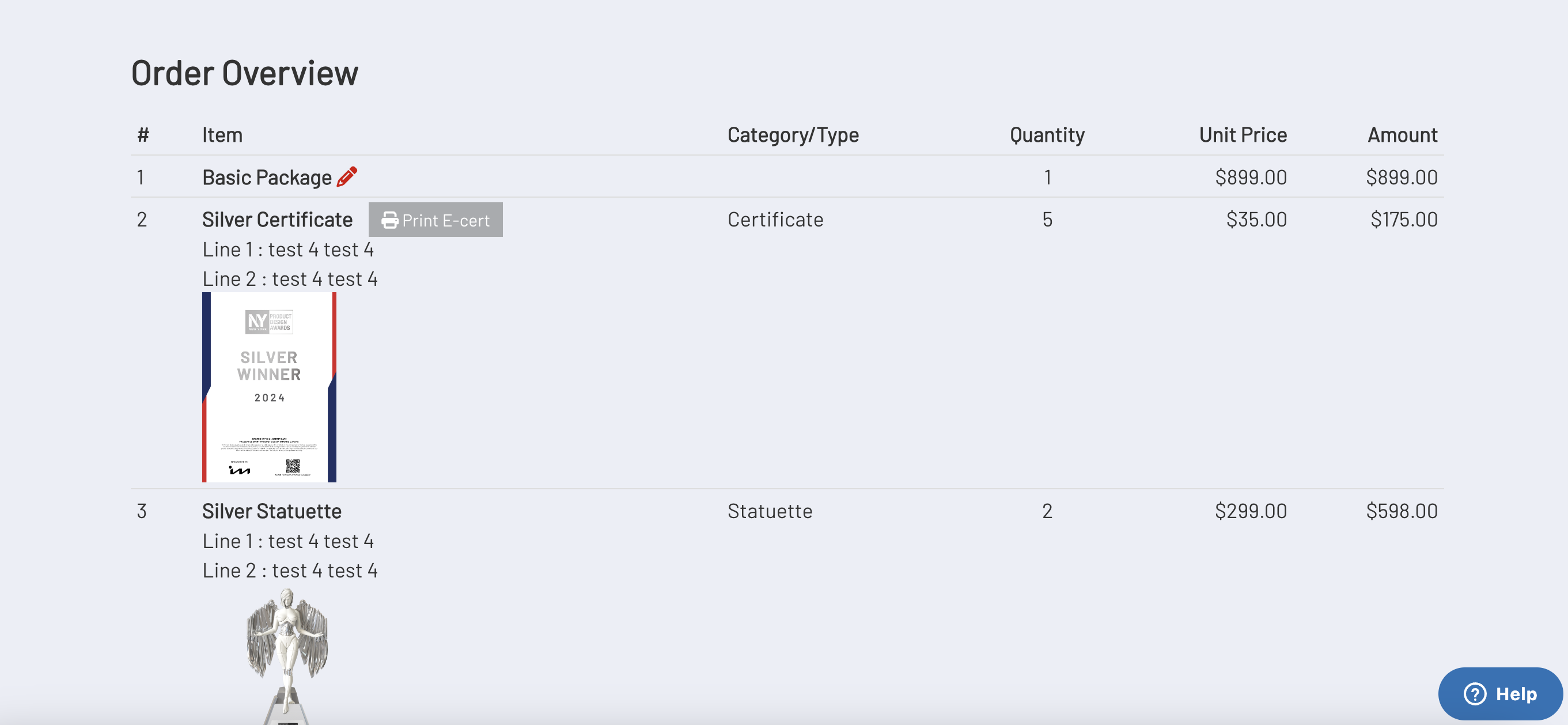This screenshot has height=725, width=1568.
Task: Click the Item column header
Action: click(222, 134)
